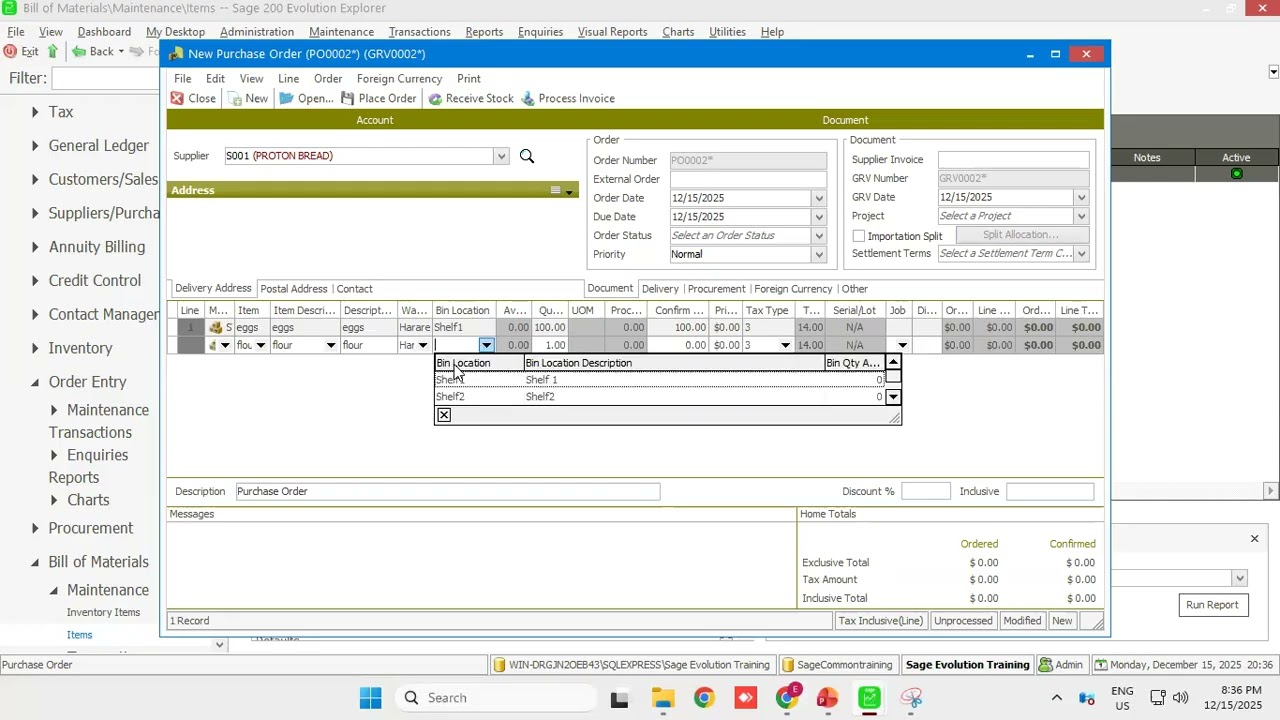The height and width of the screenshot is (720, 1280).
Task: Expand the General Ledger tree node
Action: 34,146
